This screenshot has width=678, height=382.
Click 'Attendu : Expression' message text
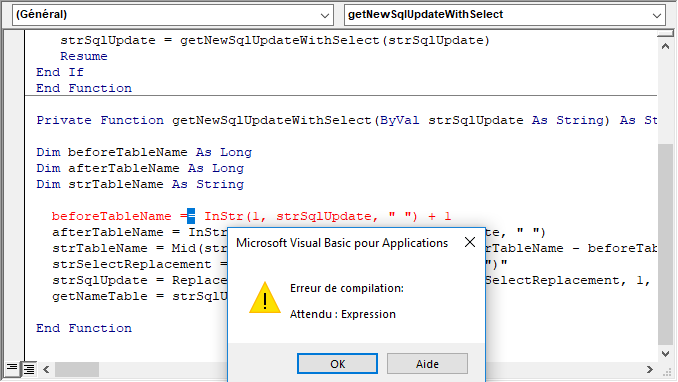(x=342, y=314)
